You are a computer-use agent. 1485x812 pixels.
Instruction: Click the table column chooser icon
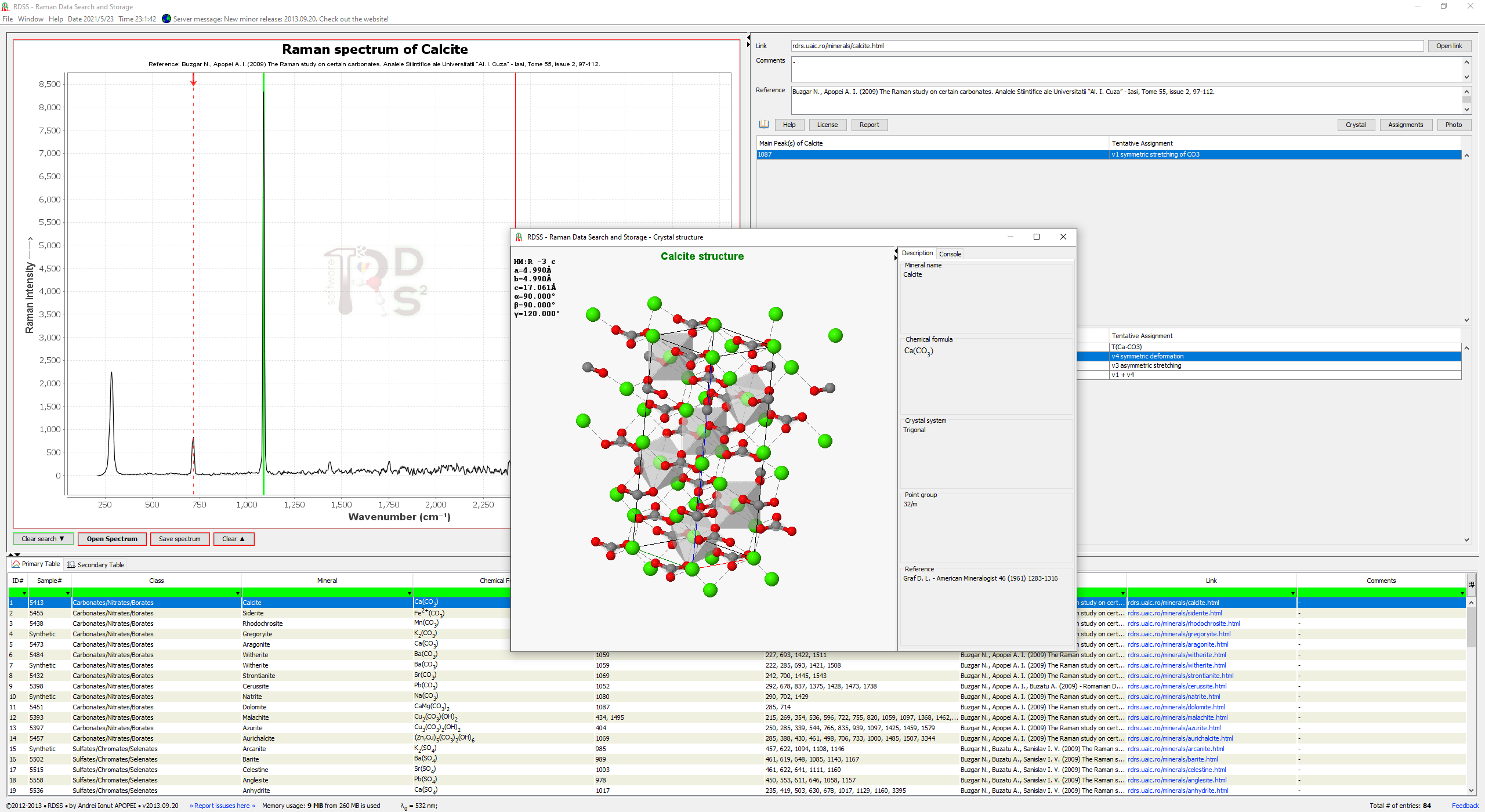[1471, 584]
